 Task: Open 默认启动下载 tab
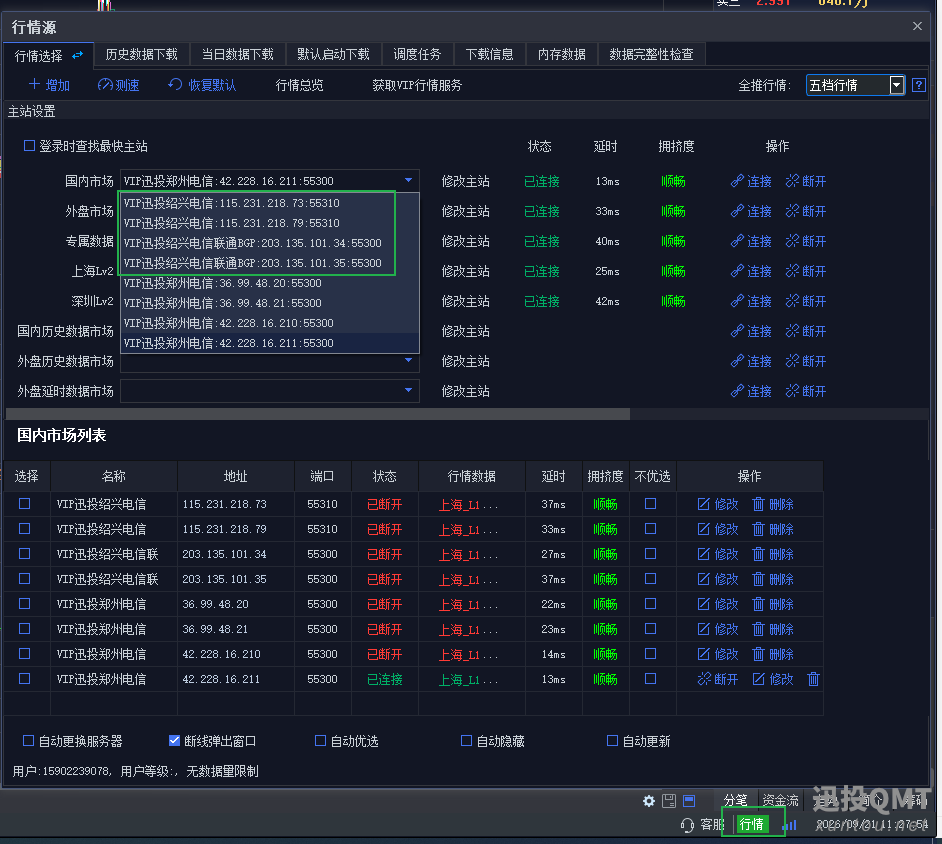click(x=333, y=55)
